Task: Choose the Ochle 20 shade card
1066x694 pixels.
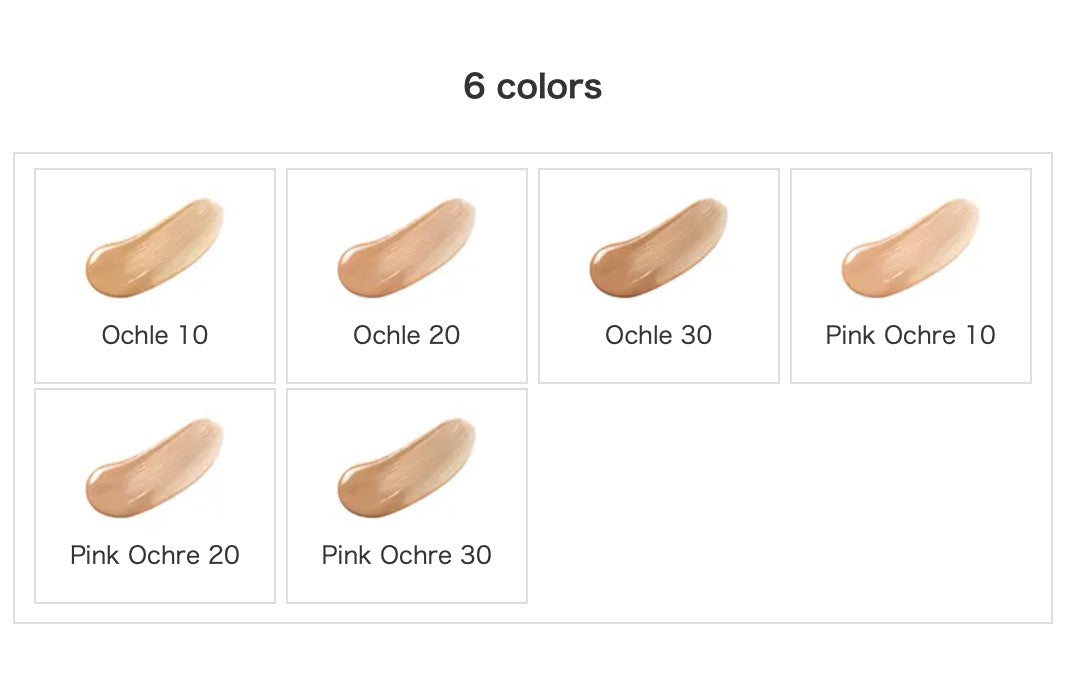Action: click(x=407, y=276)
